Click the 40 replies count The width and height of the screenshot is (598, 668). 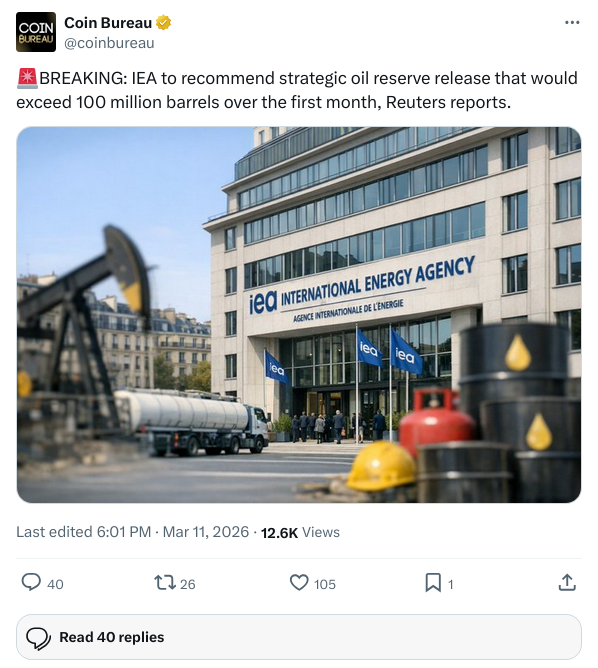click(55, 584)
